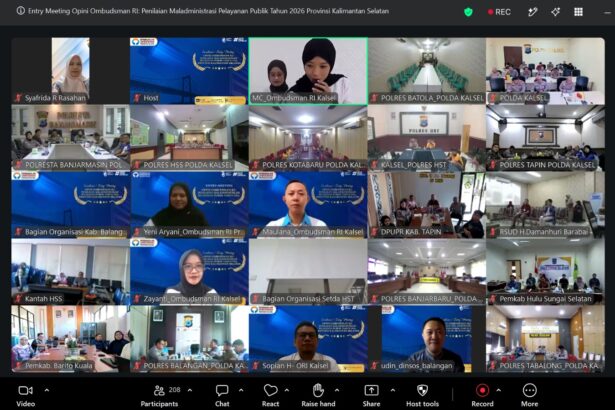Click the Record button
This screenshot has width=615, height=410.
482,395
